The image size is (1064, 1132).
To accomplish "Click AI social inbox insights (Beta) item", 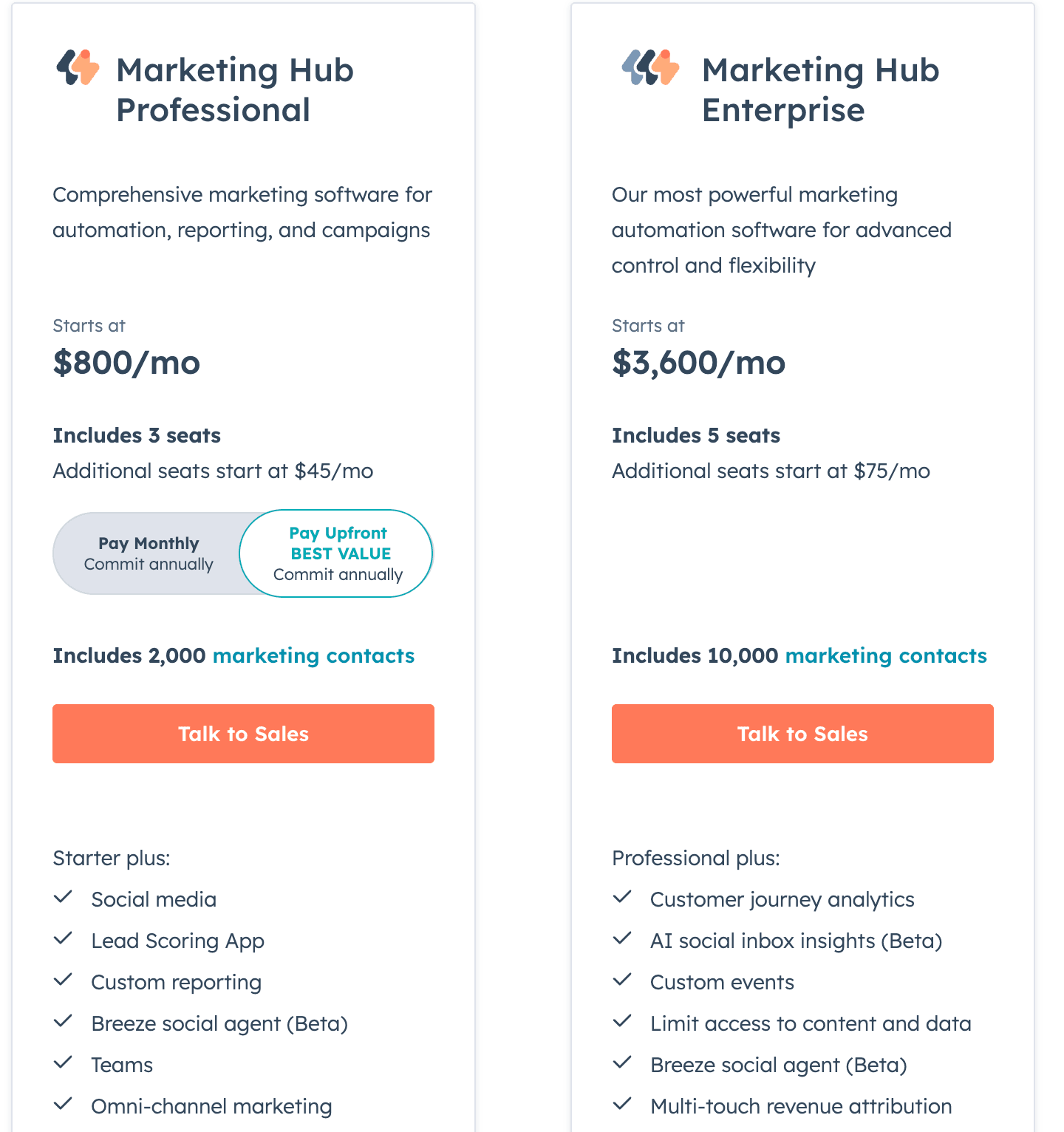I will pyautogui.click(x=797, y=941).
